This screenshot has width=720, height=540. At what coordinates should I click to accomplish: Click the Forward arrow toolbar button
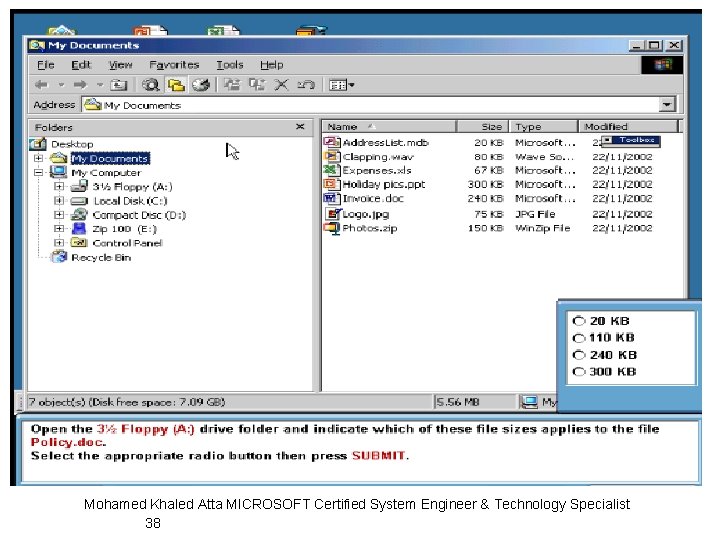coord(80,84)
